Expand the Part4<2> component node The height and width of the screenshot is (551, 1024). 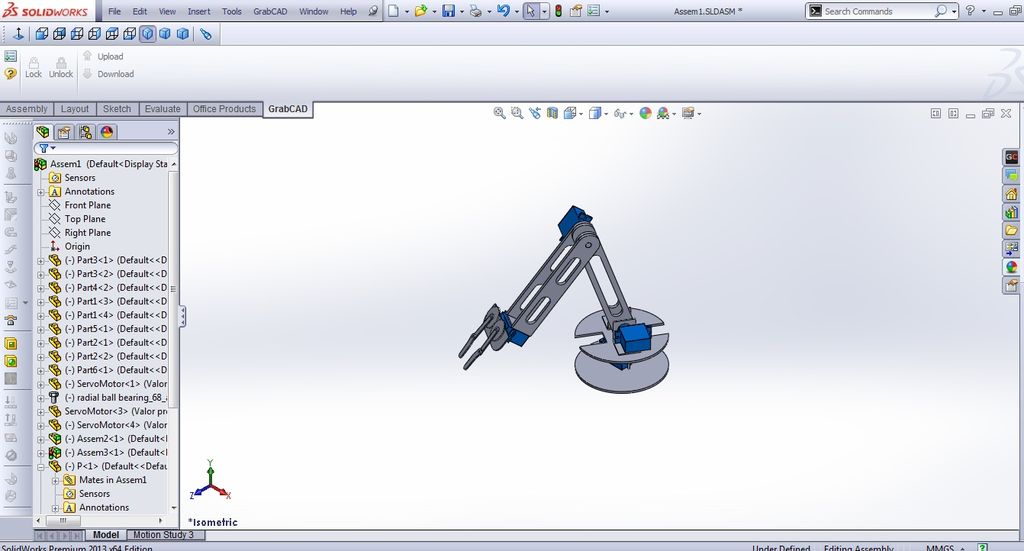[41, 288]
